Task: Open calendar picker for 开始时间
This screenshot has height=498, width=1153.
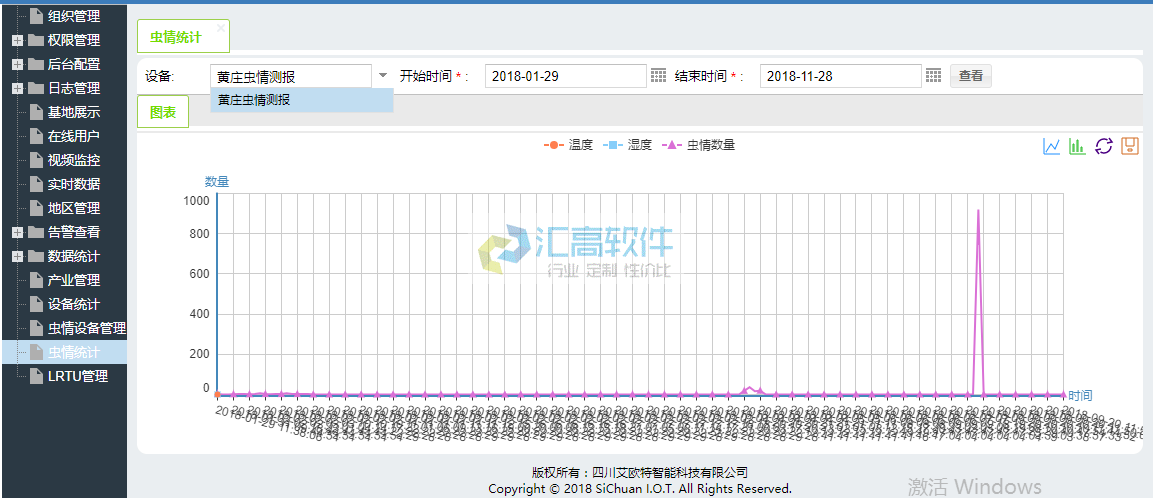Action: 658,76
